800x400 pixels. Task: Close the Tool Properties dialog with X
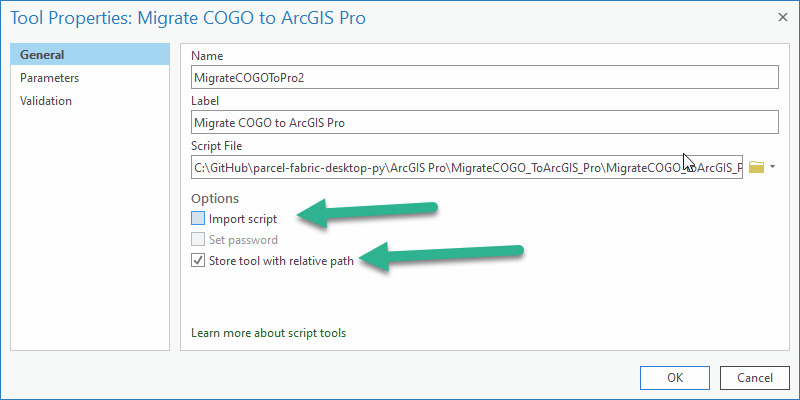[x=781, y=17]
